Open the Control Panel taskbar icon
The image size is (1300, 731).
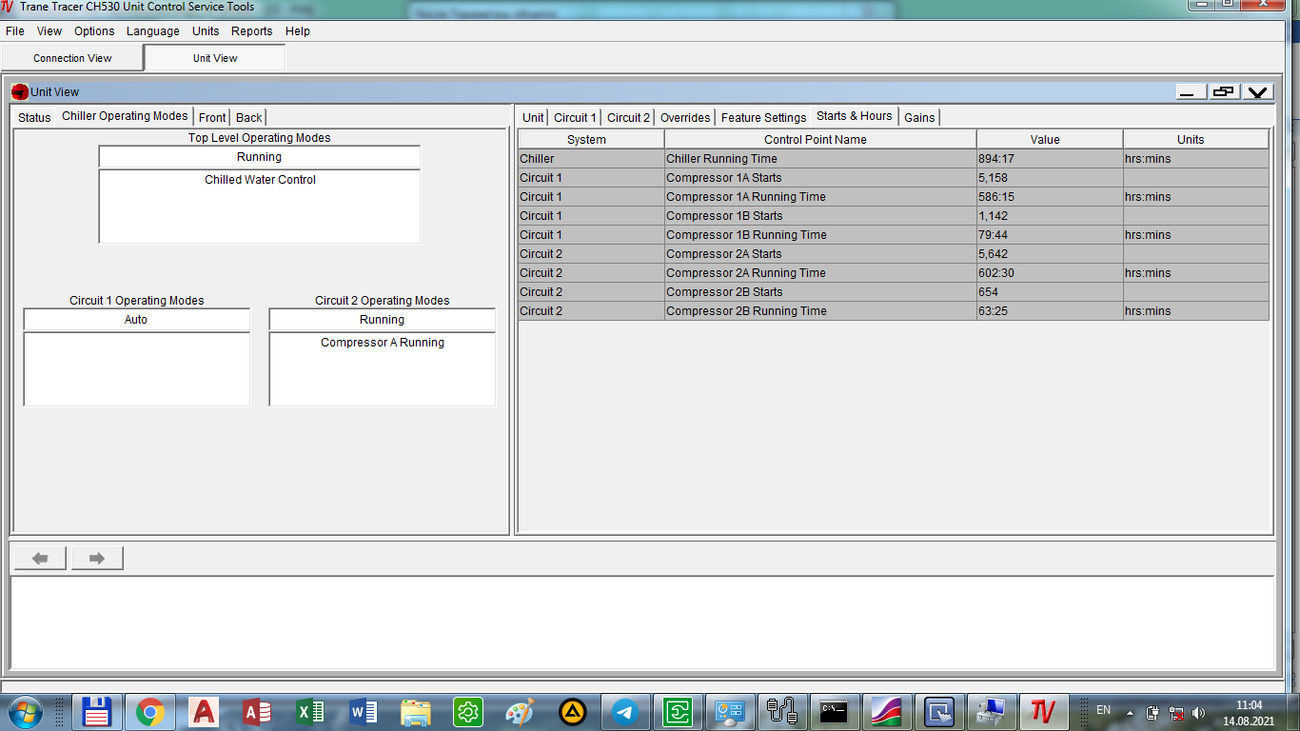pos(730,712)
